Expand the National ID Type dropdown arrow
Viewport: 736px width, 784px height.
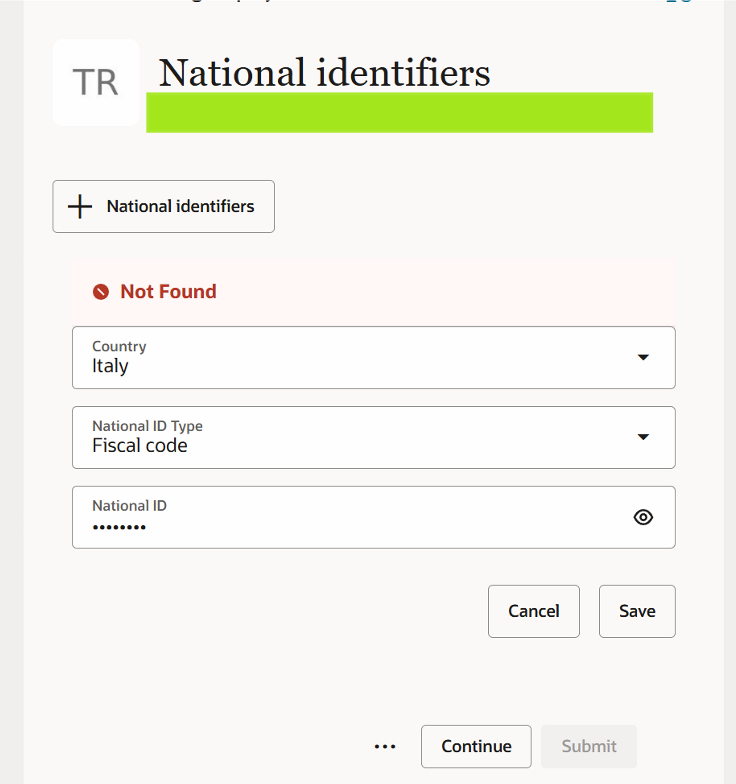(643, 437)
